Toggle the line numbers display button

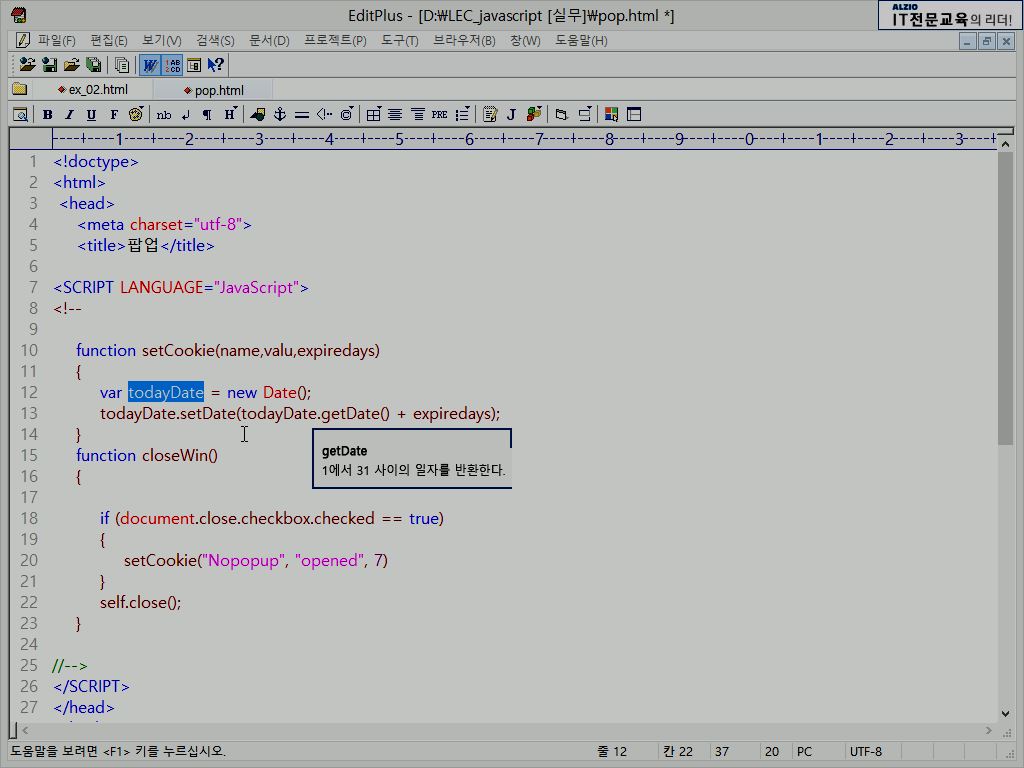point(172,65)
